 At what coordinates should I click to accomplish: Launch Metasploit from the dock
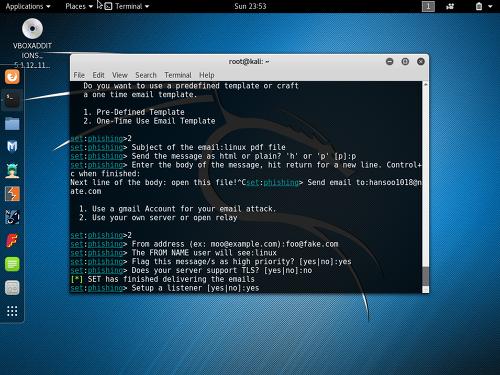(x=12, y=147)
